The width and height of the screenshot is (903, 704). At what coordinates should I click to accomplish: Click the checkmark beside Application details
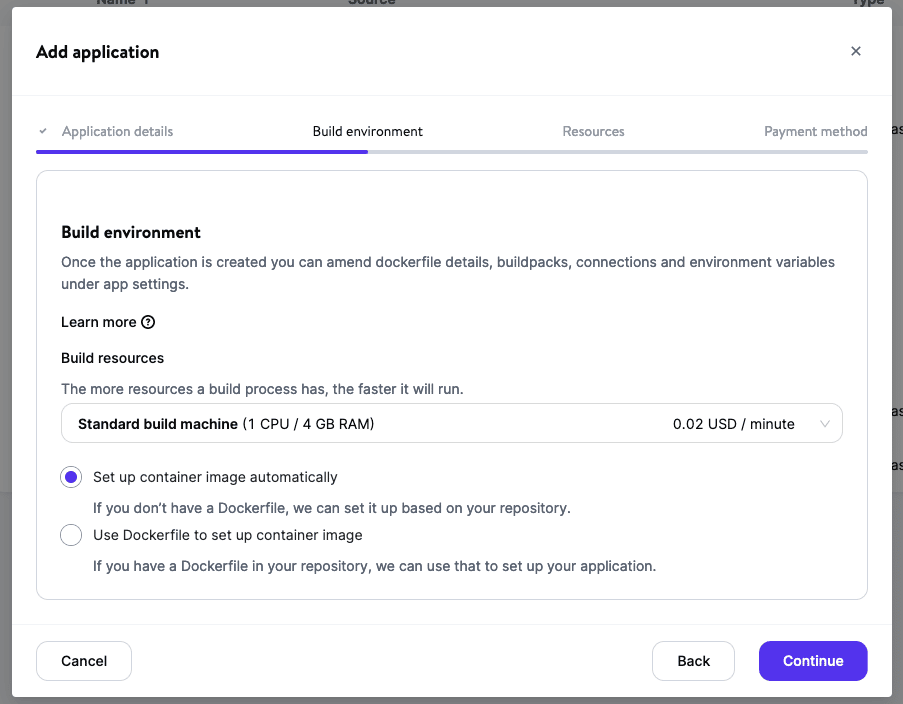point(43,131)
